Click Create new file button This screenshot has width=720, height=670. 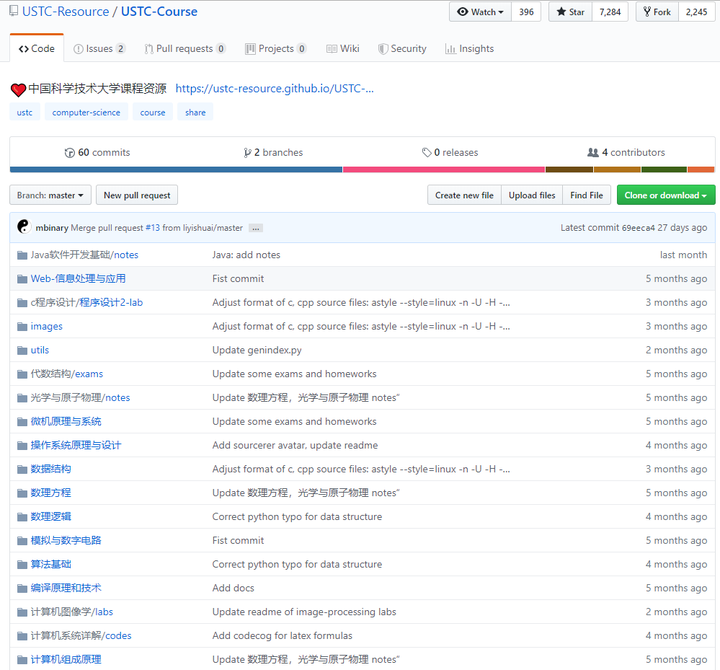pyautogui.click(x=464, y=195)
